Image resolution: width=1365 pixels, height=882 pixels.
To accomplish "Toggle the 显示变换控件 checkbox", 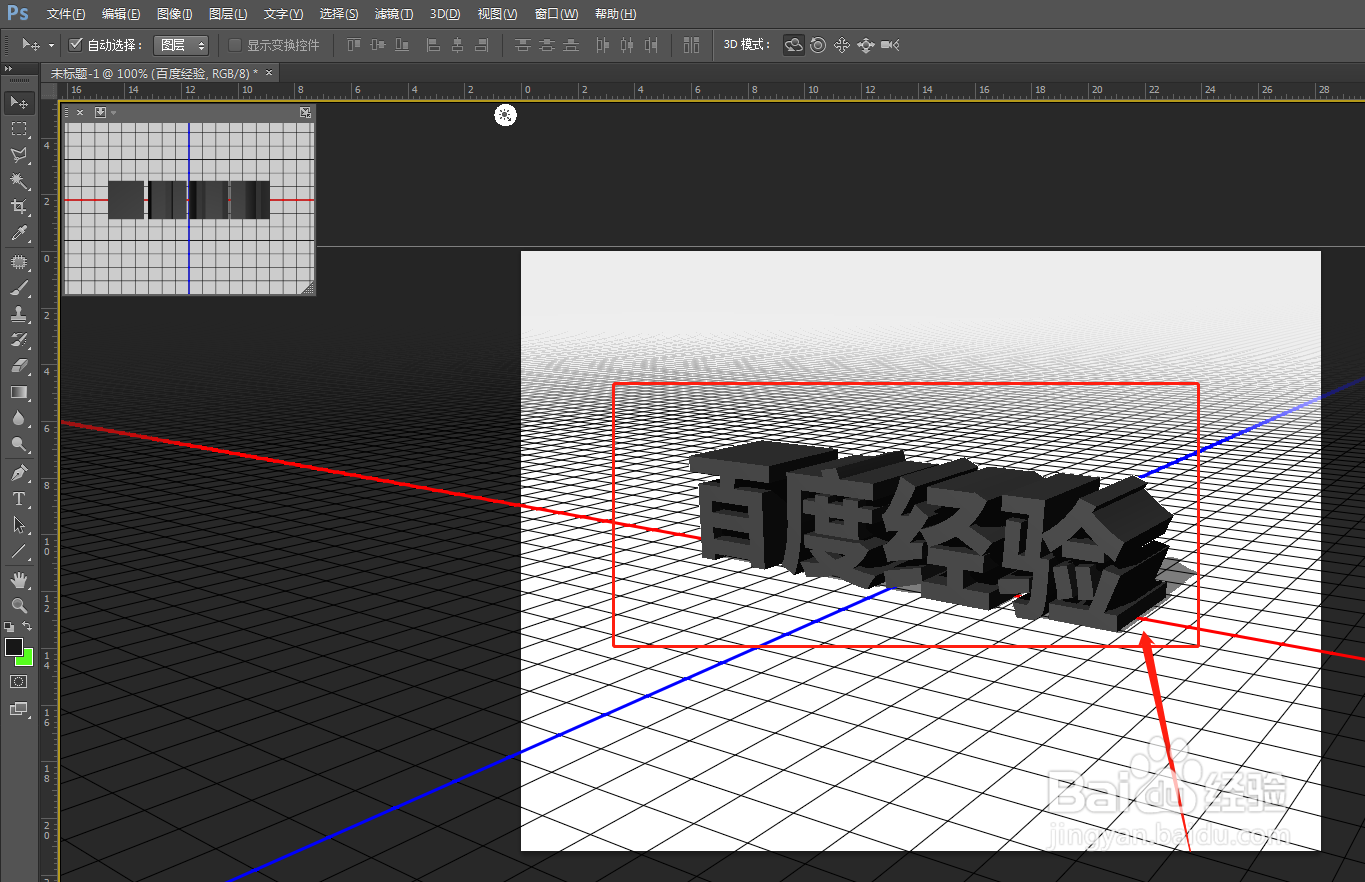I will click(x=235, y=45).
